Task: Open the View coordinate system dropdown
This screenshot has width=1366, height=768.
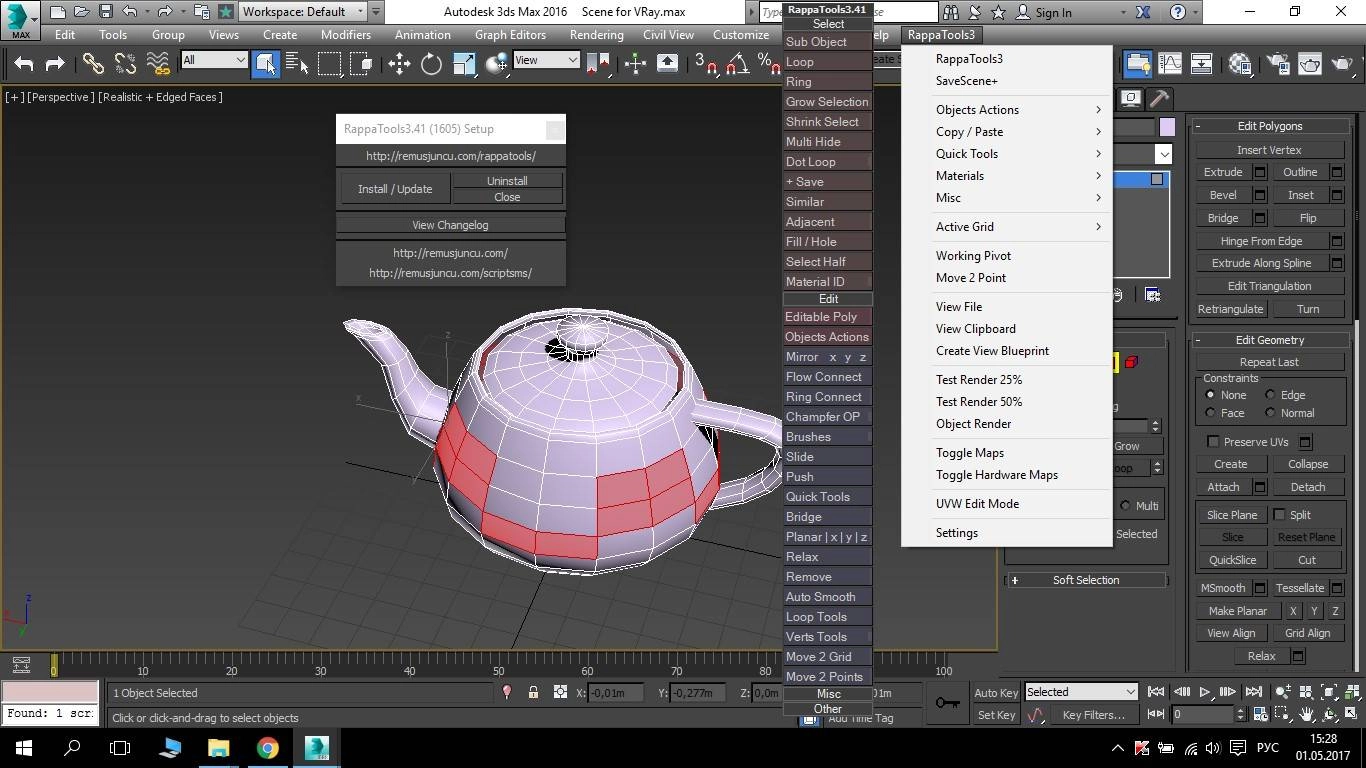Action: (546, 60)
